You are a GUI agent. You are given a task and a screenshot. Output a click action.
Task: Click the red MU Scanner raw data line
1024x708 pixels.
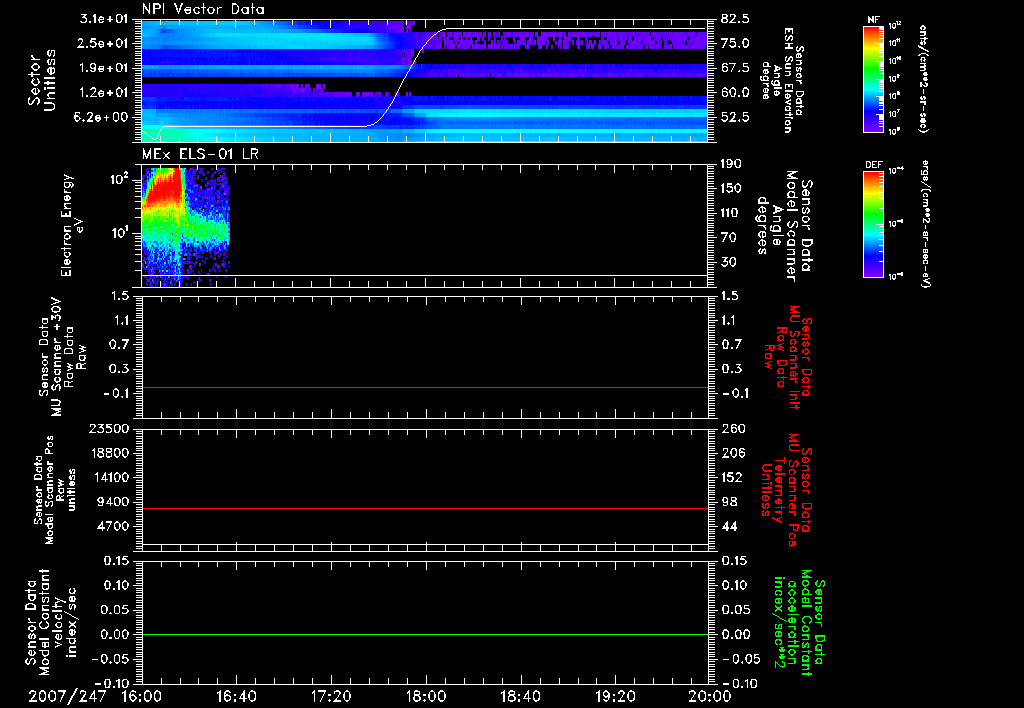click(425, 387)
